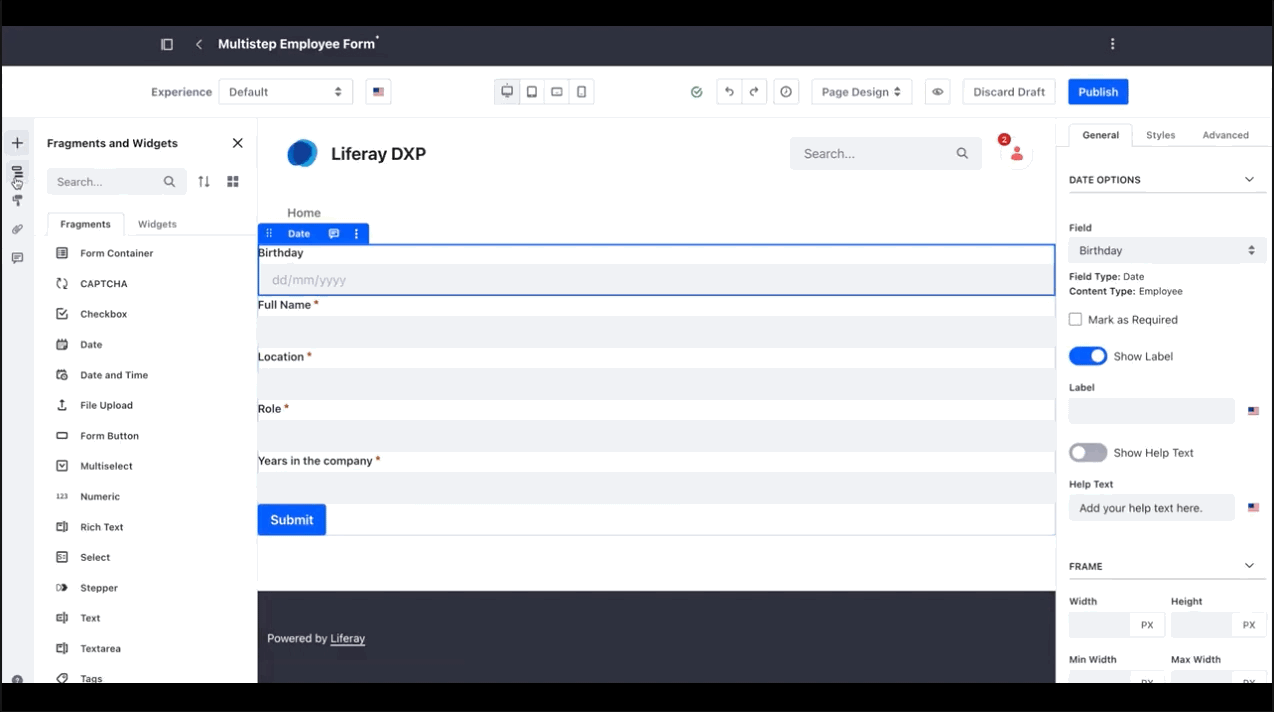Image resolution: width=1274 pixels, height=712 pixels.
Task: Check the Mark as Required checkbox
Action: (1076, 320)
